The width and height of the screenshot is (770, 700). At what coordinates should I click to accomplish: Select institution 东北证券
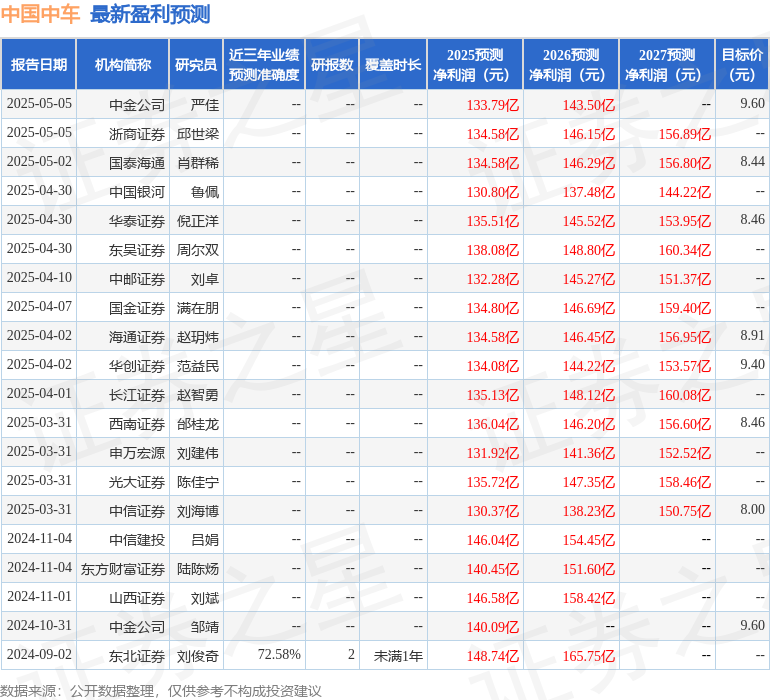137,656
